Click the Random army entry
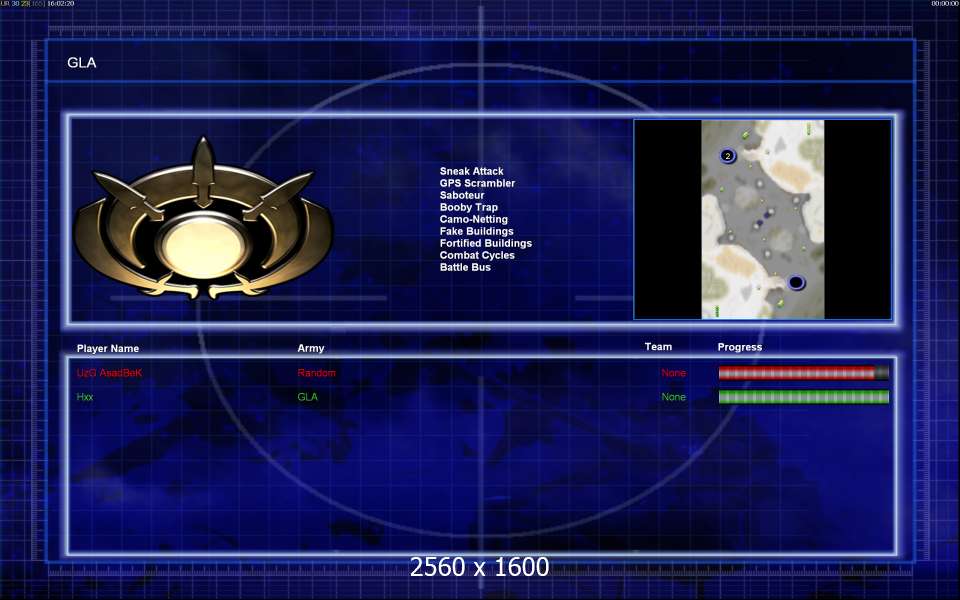Image resolution: width=960 pixels, height=600 pixels. [x=317, y=373]
